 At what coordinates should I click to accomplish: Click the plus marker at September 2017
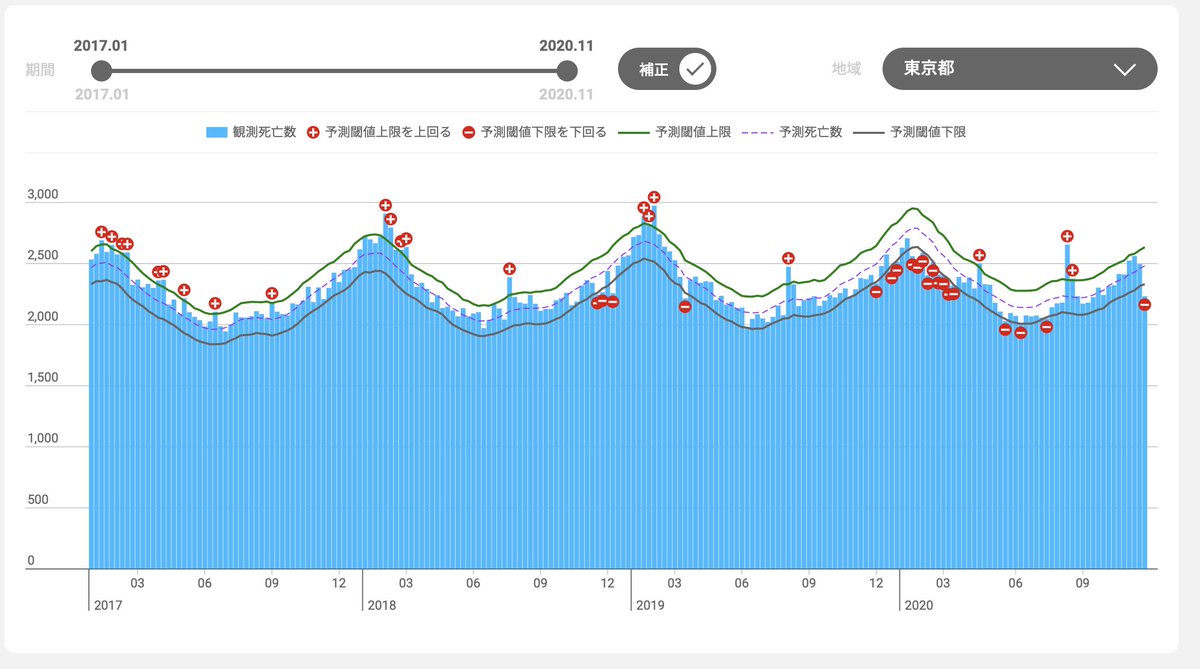(272, 293)
